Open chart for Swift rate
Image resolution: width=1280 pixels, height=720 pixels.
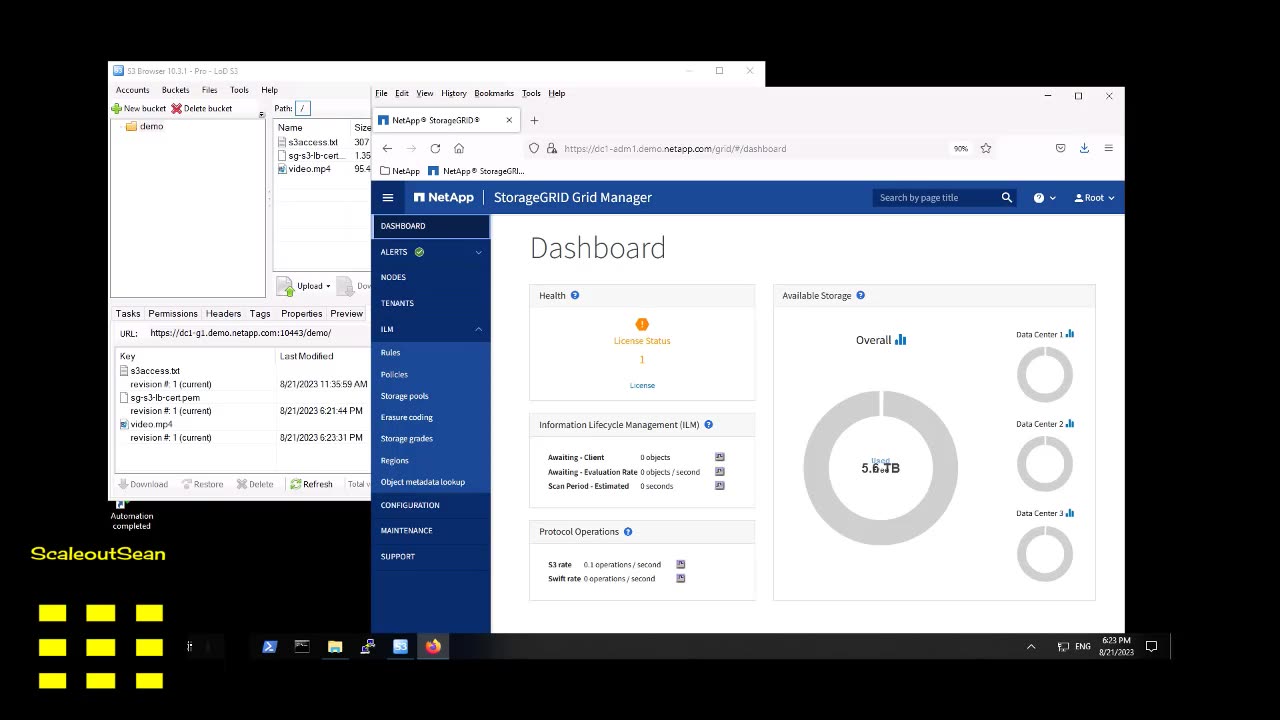[680, 578]
